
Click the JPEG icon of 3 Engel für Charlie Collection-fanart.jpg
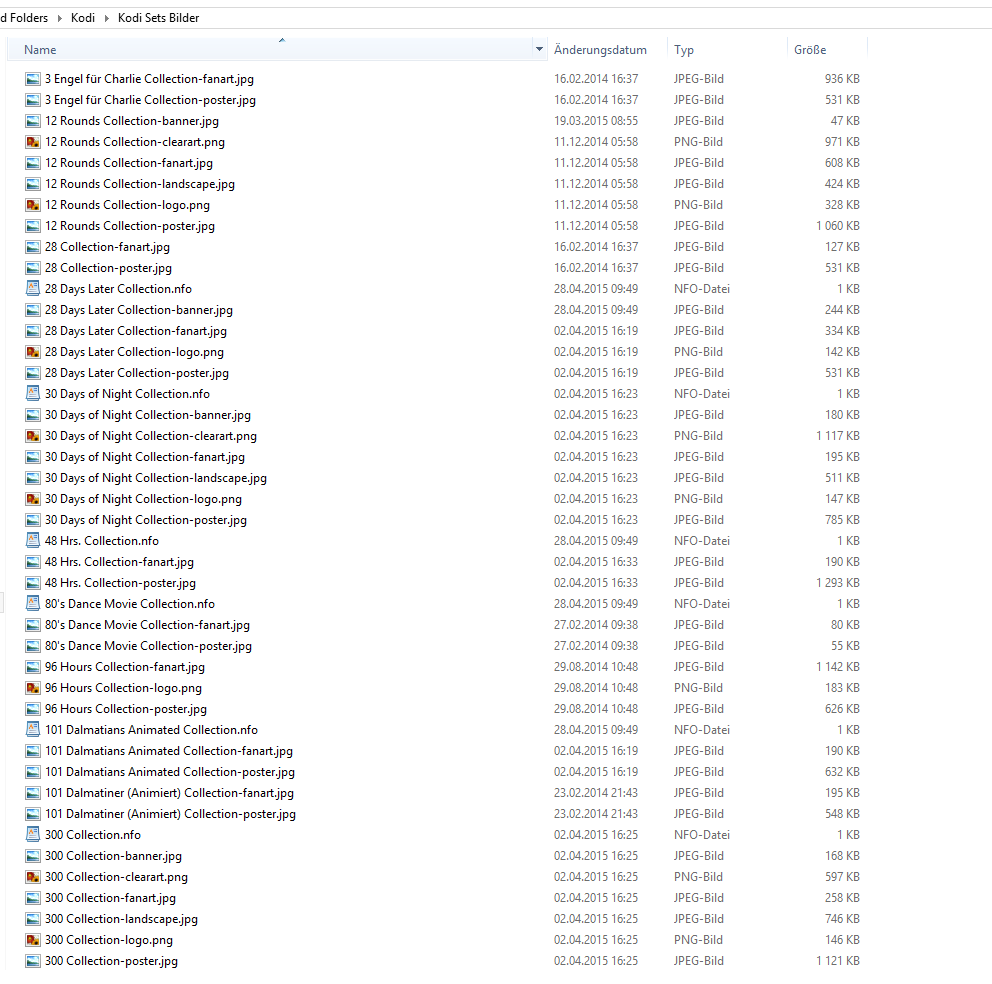(33, 79)
